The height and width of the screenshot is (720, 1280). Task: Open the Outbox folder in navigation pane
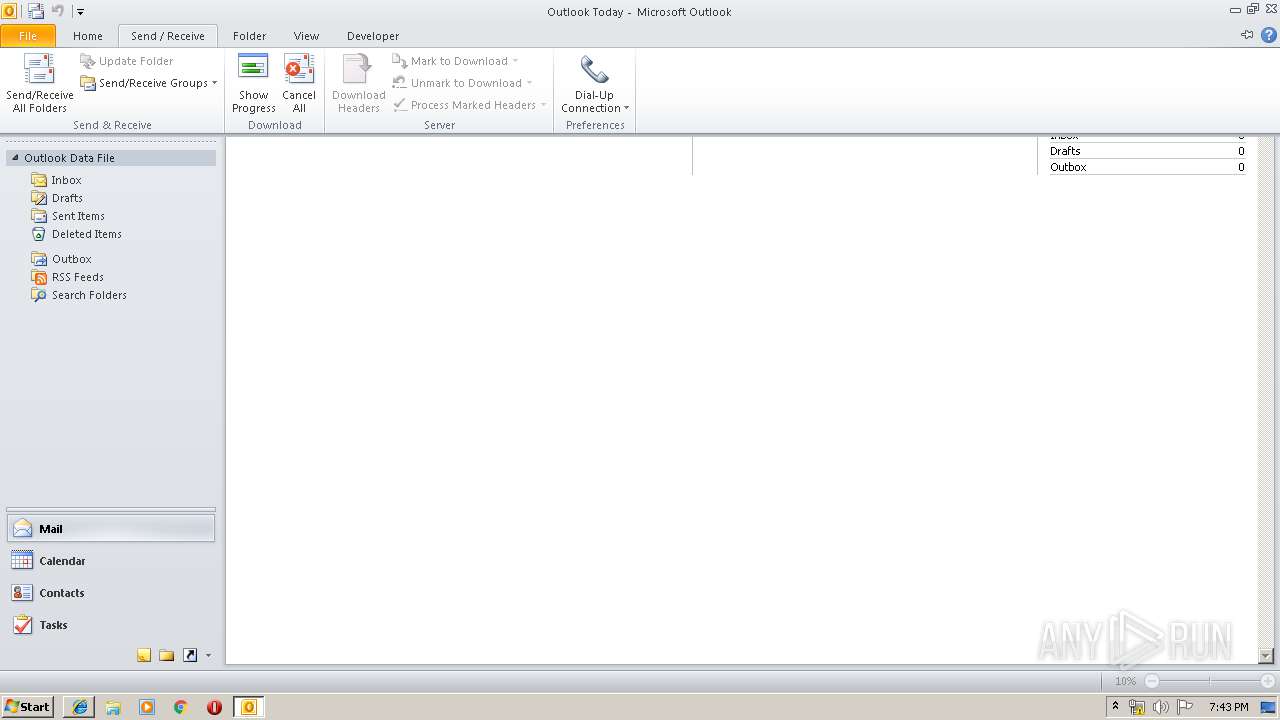click(72, 259)
